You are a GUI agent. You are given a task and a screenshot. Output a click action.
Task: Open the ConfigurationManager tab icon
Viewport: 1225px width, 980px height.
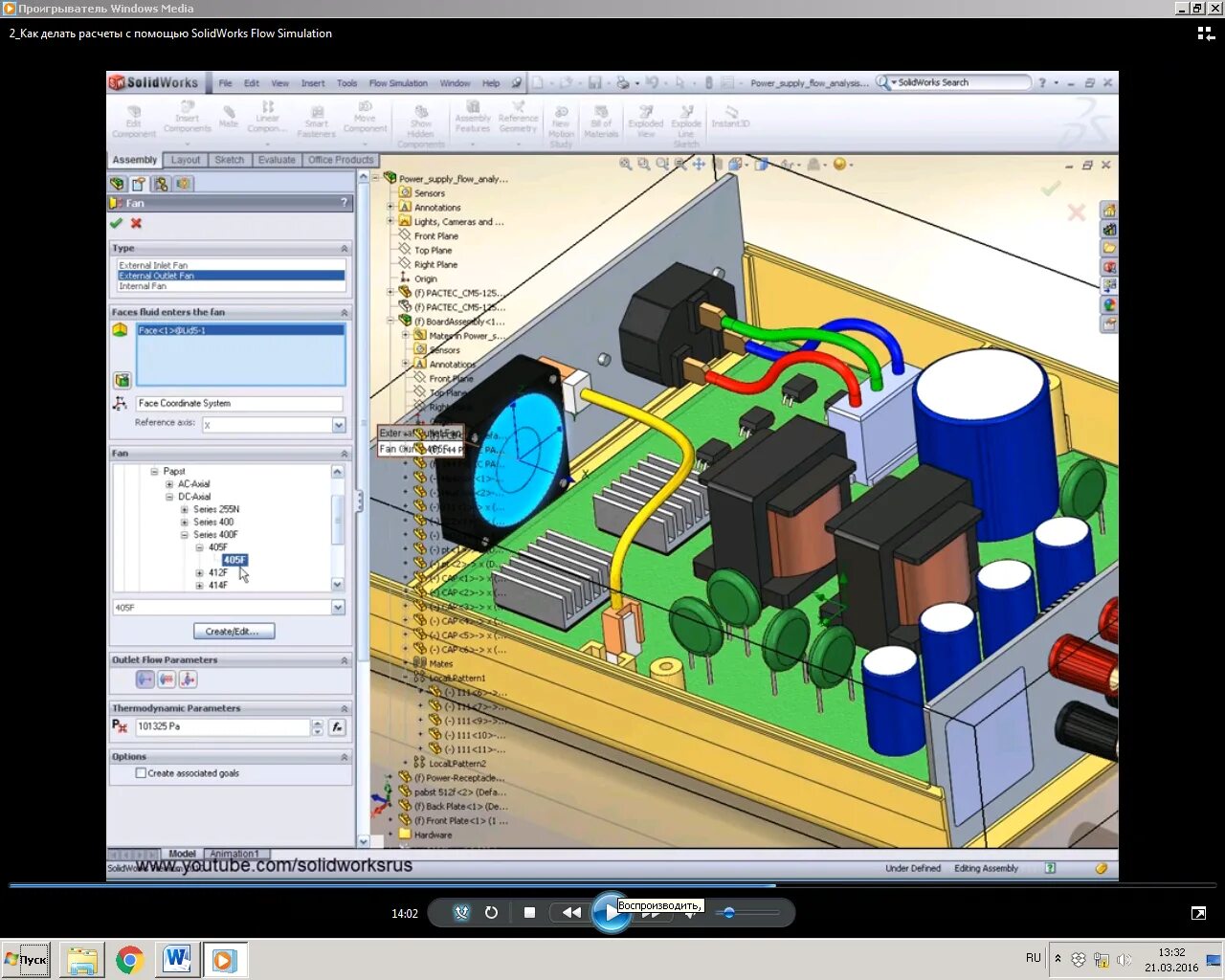[x=161, y=184]
